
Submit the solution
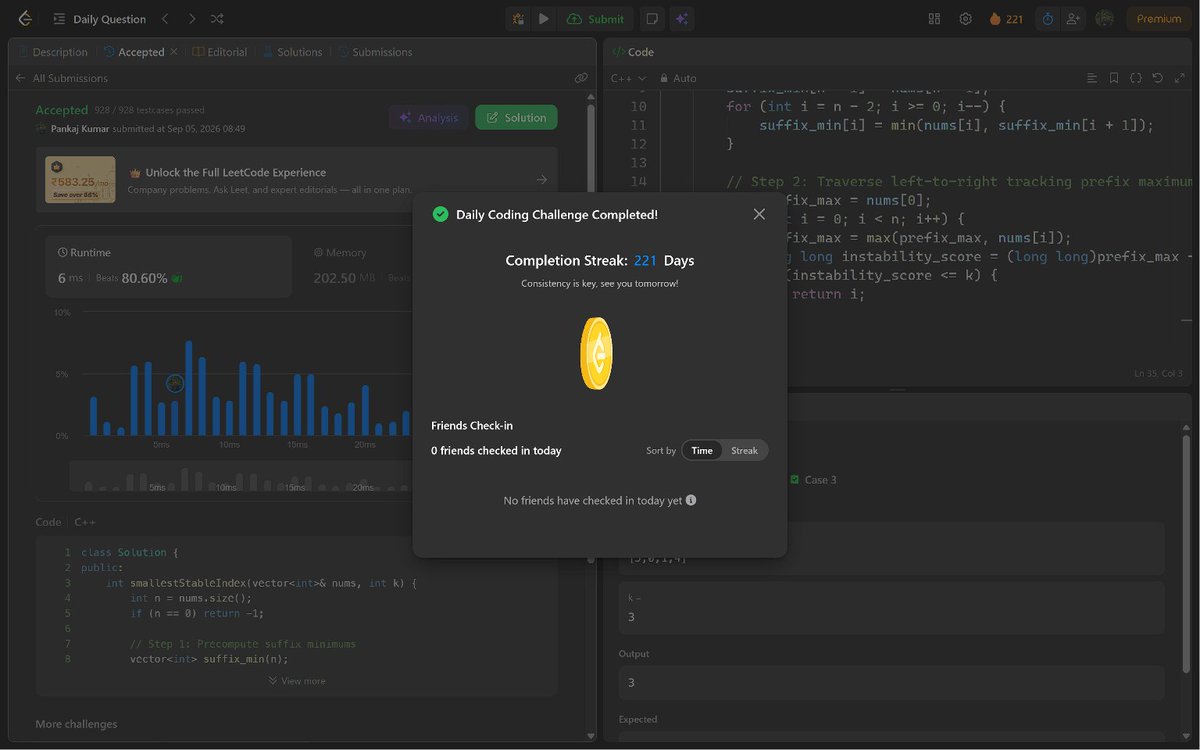[595, 19]
